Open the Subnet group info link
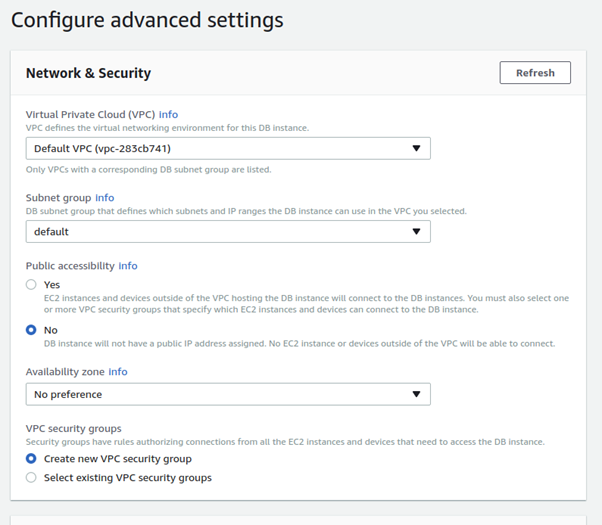602x525 pixels. [x=104, y=198]
